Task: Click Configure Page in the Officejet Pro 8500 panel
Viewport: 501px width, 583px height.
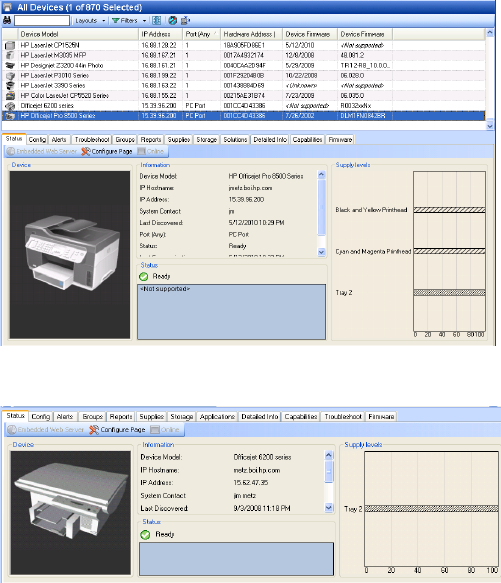Action: (107, 151)
